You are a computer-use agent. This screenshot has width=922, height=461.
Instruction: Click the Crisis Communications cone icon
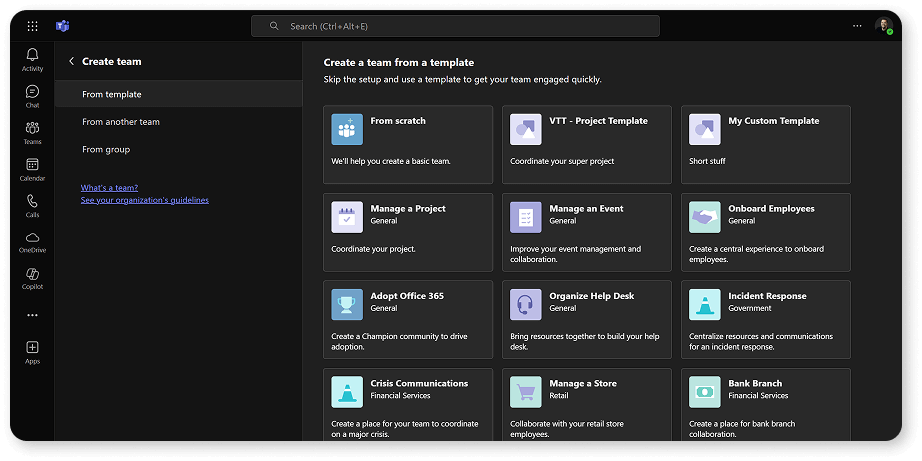click(347, 392)
